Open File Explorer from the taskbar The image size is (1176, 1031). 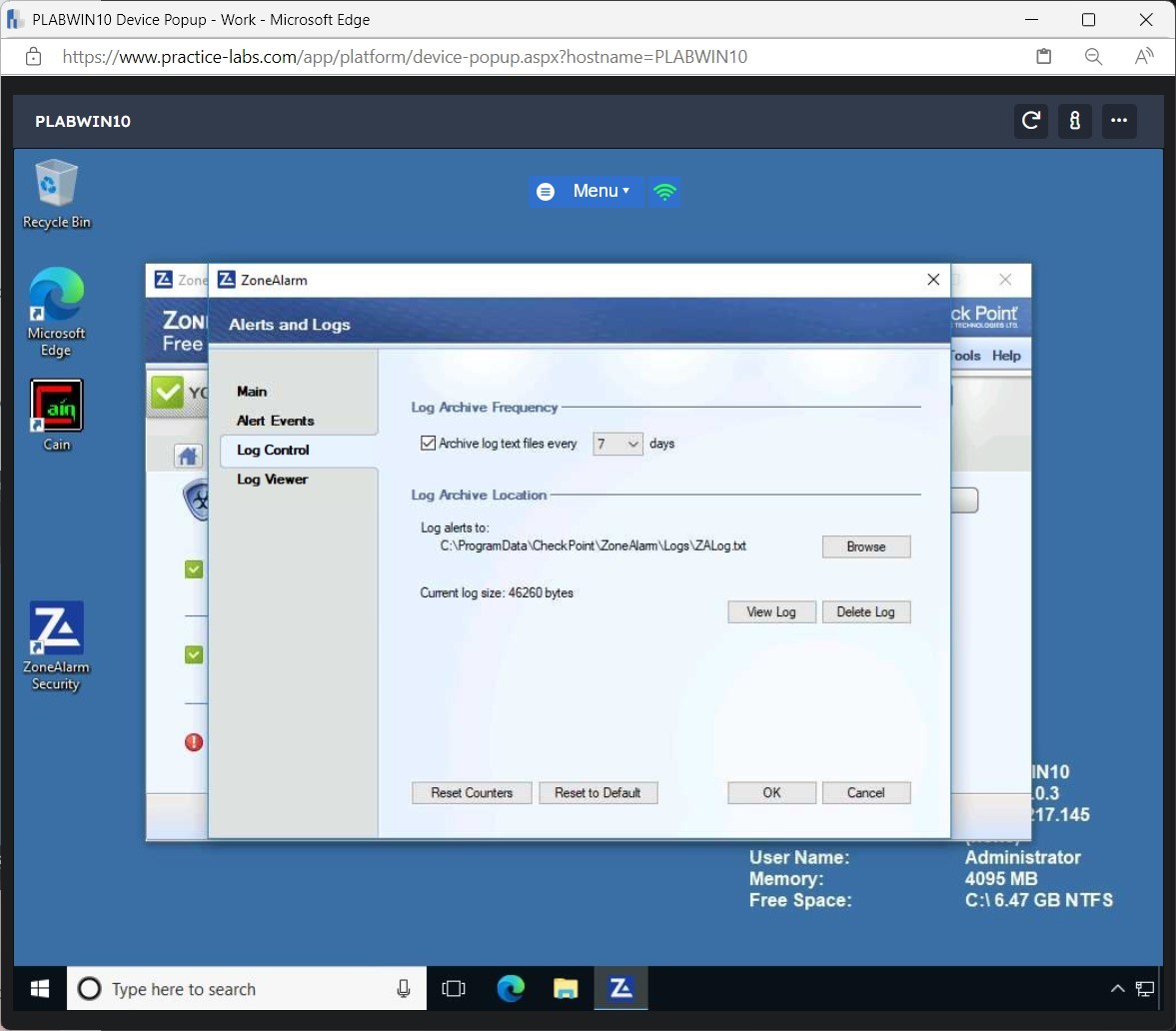coord(565,988)
